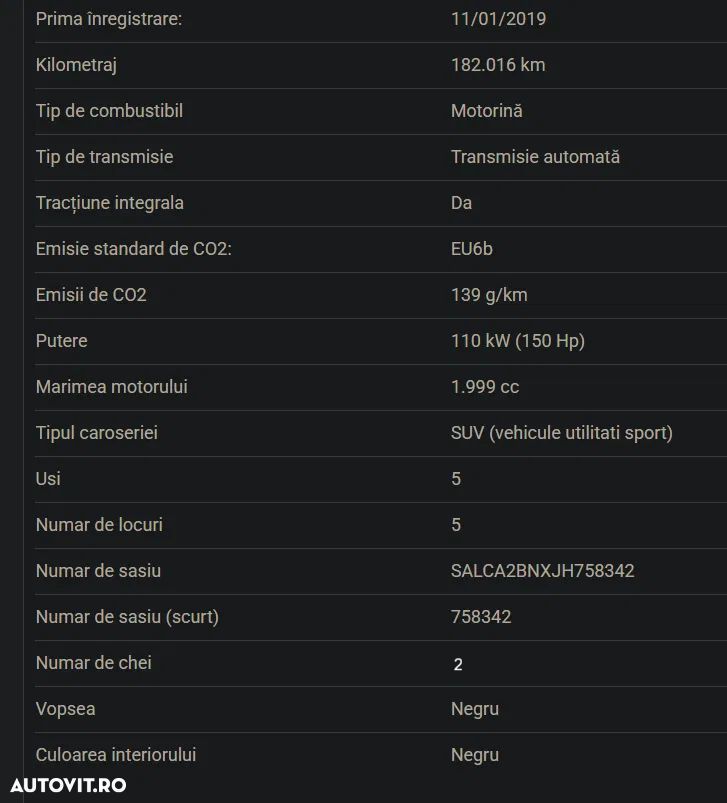Click the Kilometraj label
This screenshot has height=803, width=727.
point(77,65)
